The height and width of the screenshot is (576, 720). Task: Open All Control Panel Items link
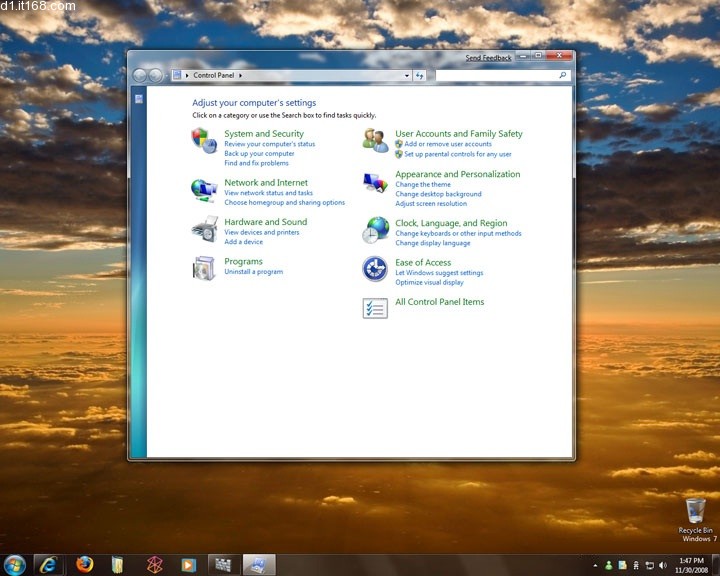pos(439,302)
